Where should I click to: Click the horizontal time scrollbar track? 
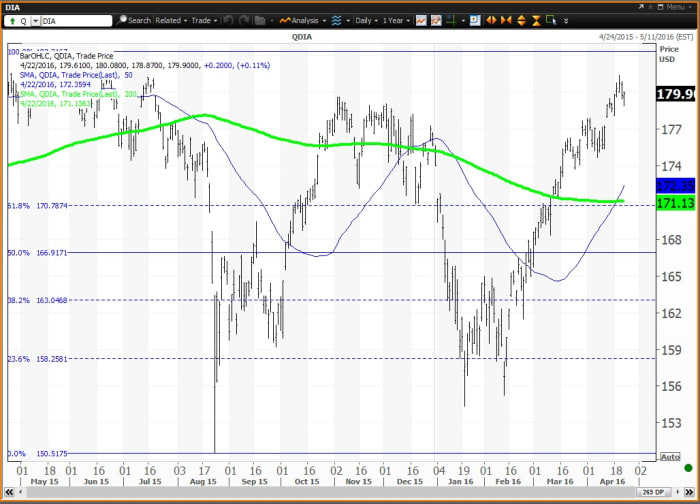[x=330, y=492]
